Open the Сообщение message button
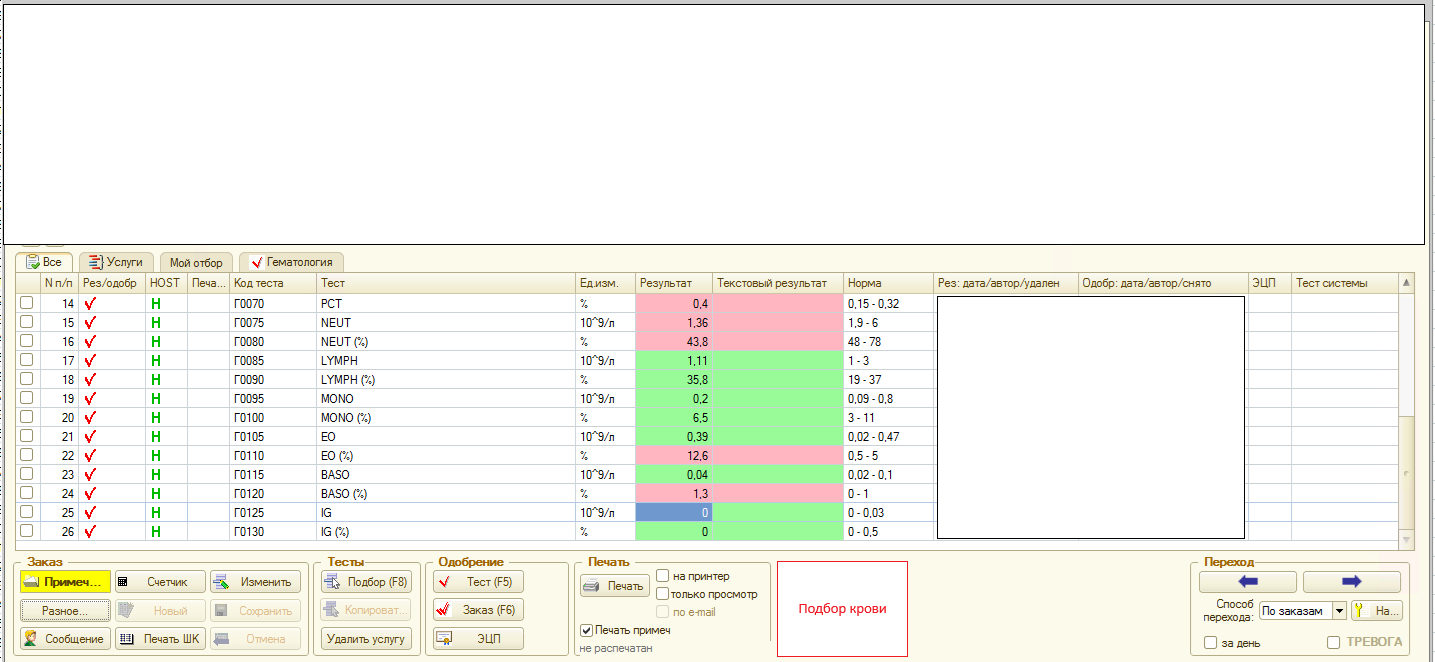The image size is (1435, 662). (x=65, y=639)
